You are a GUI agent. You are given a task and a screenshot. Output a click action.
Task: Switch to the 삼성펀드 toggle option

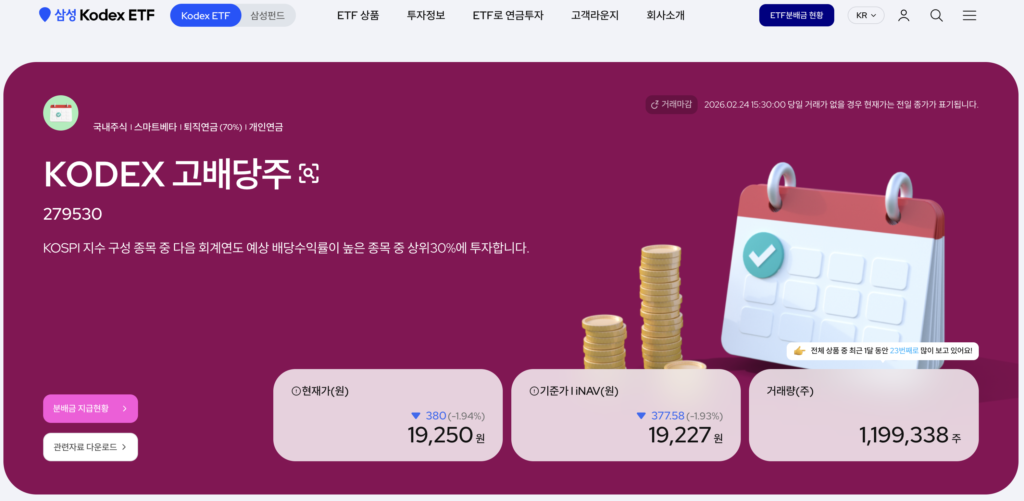tap(268, 16)
